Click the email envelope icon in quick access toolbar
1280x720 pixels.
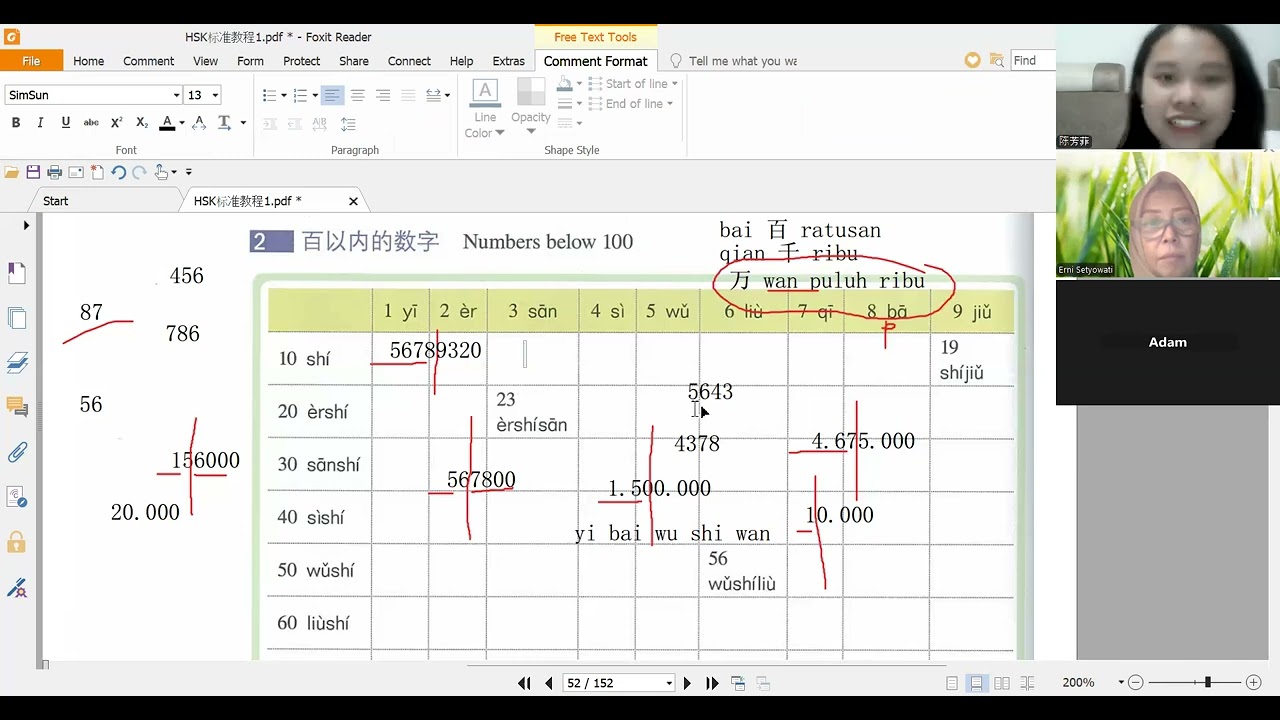point(76,172)
